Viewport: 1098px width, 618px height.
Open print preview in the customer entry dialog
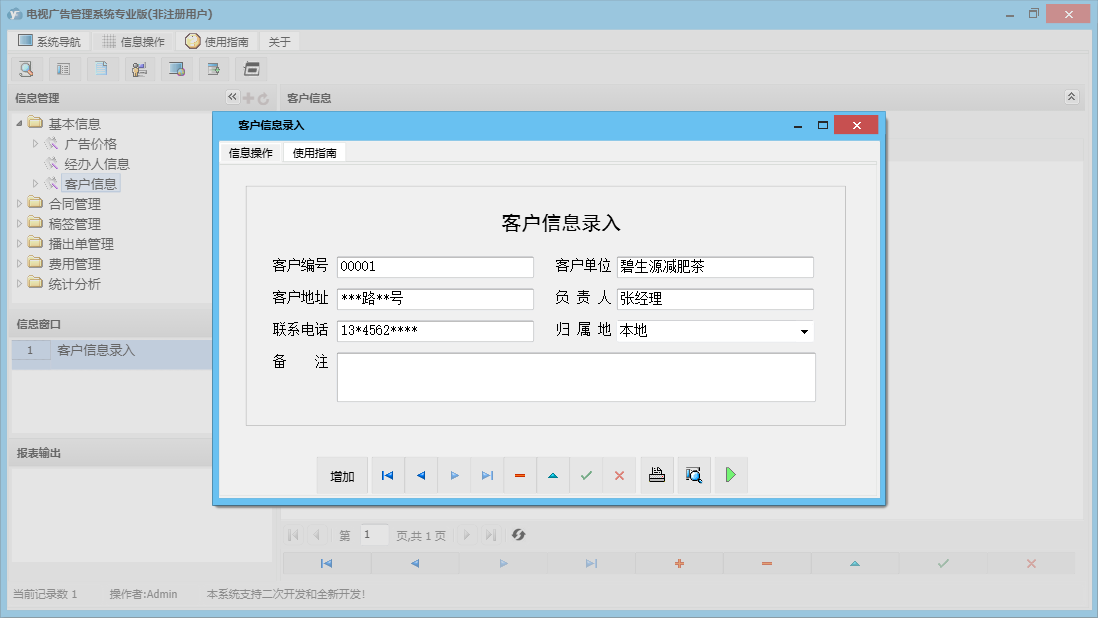tap(694, 475)
